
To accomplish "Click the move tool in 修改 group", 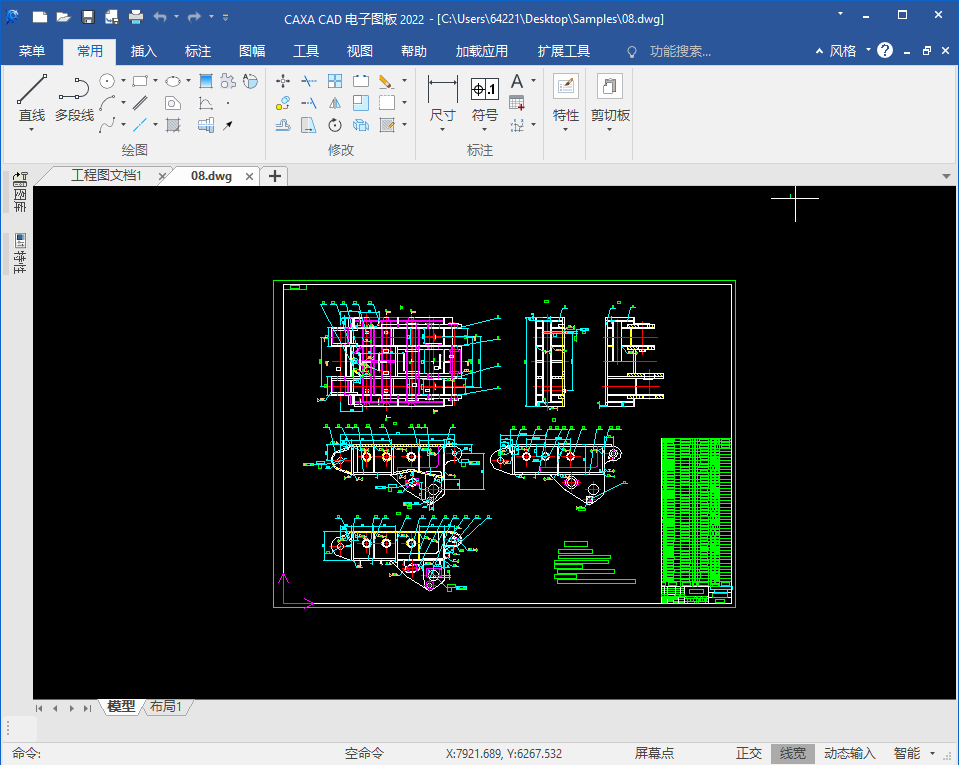I will click(x=283, y=81).
